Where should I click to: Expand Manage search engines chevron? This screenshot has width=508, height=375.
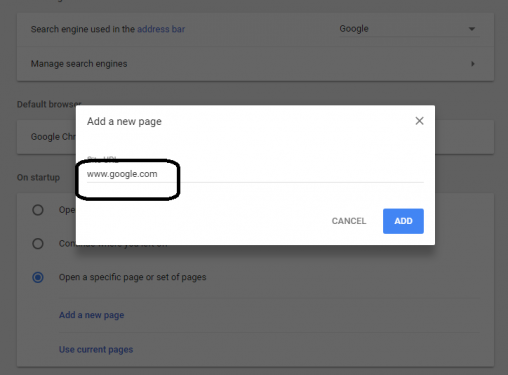coord(473,64)
